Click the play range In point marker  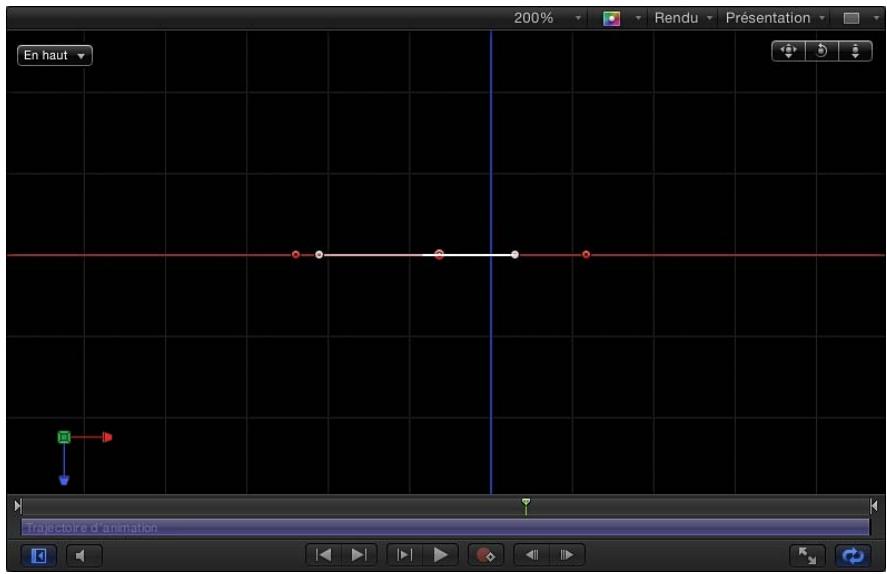[18, 506]
